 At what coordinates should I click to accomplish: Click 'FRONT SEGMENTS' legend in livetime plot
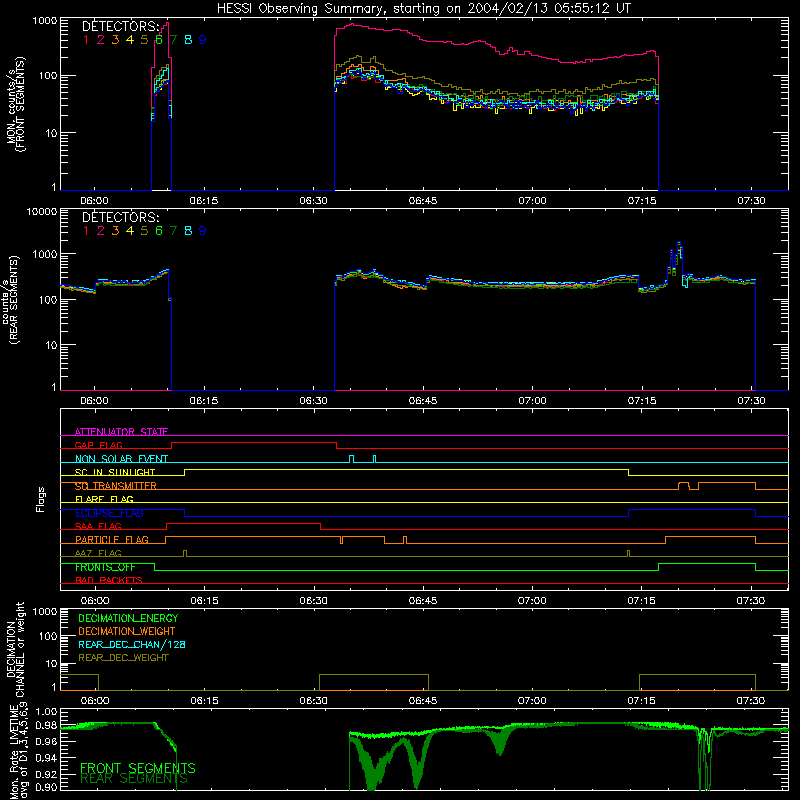pyautogui.click(x=138, y=768)
